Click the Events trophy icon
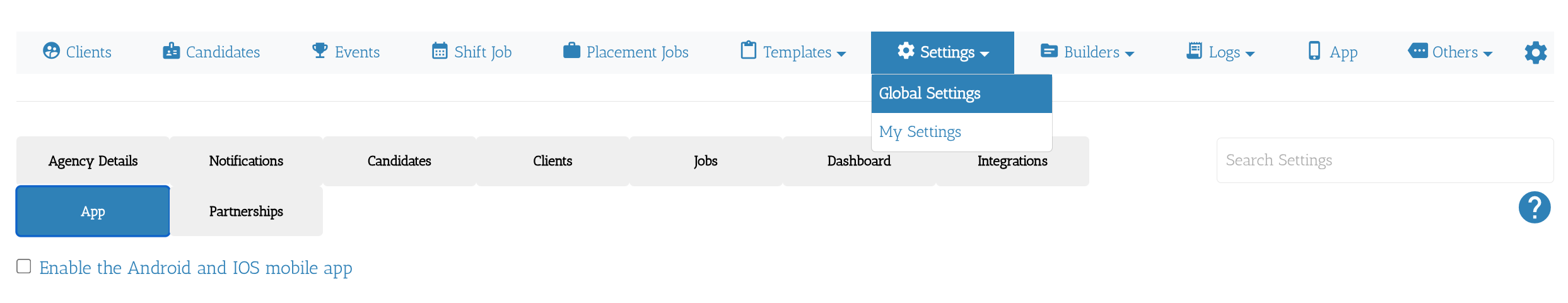 (320, 50)
